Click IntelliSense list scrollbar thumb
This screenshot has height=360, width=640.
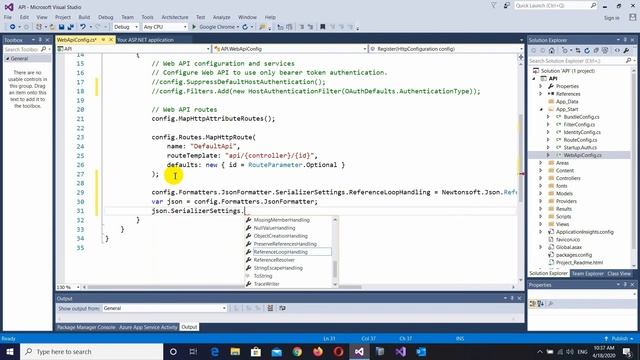[x=335, y=269]
